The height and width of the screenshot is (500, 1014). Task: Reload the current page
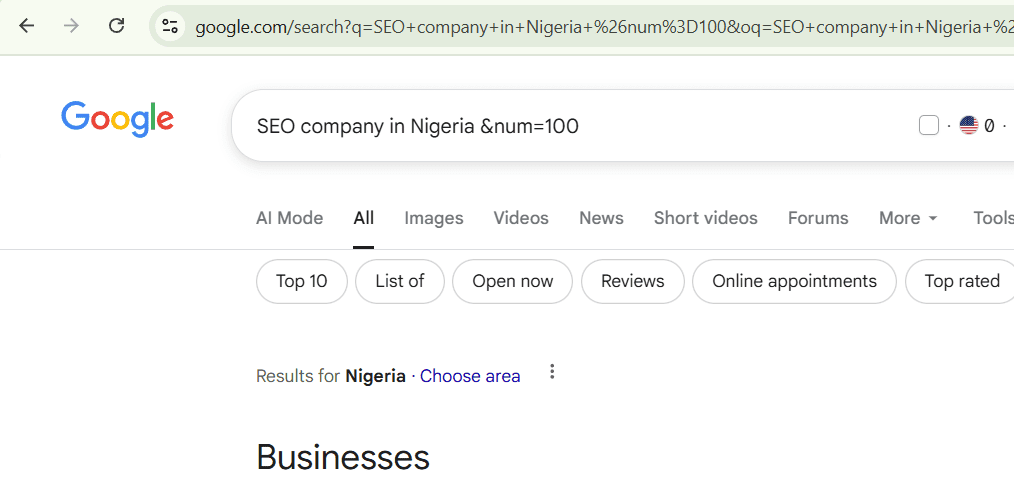(x=116, y=26)
